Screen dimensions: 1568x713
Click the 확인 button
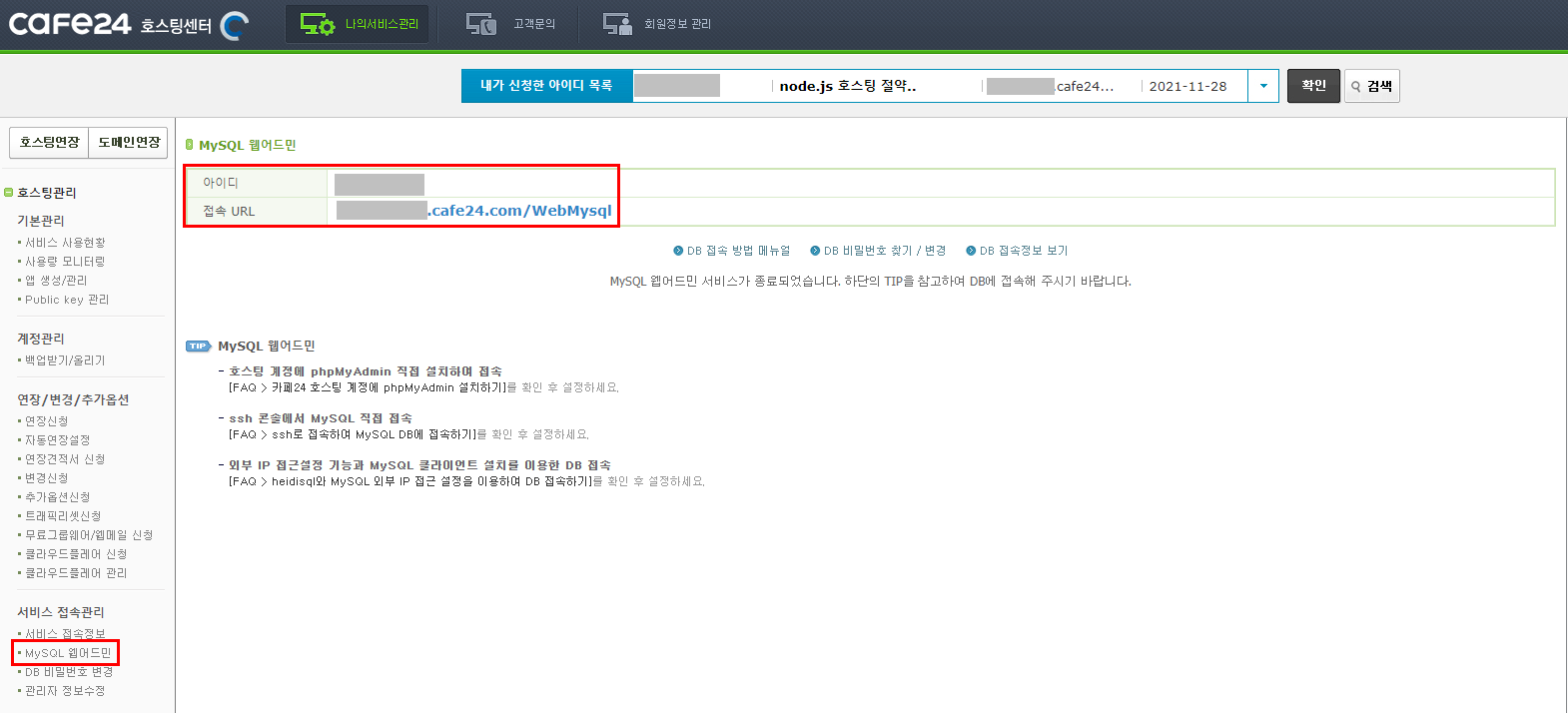point(1313,86)
